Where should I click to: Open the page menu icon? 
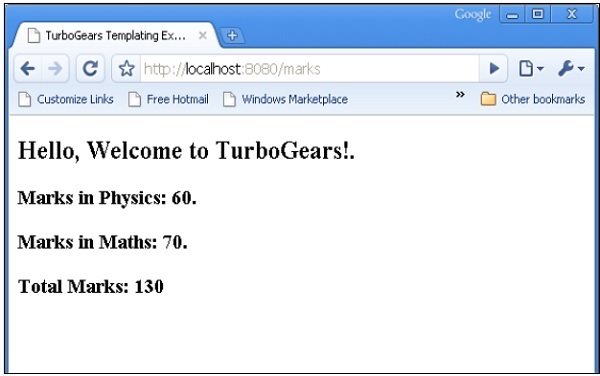[x=531, y=69]
